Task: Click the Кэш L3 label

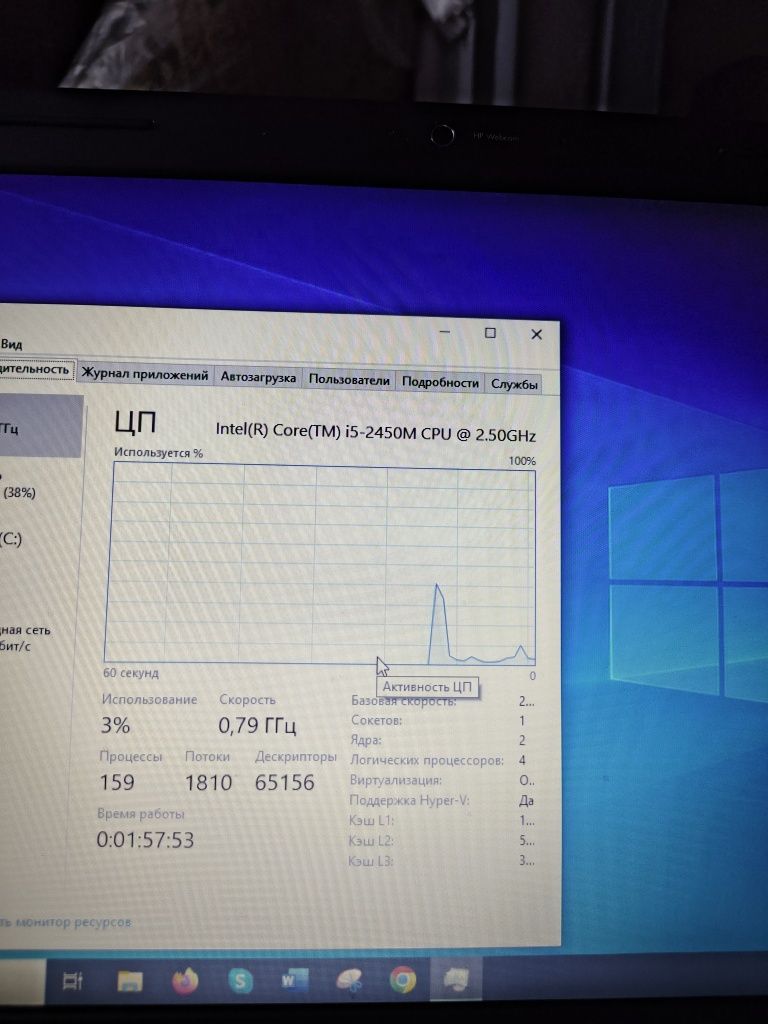Action: 371,861
